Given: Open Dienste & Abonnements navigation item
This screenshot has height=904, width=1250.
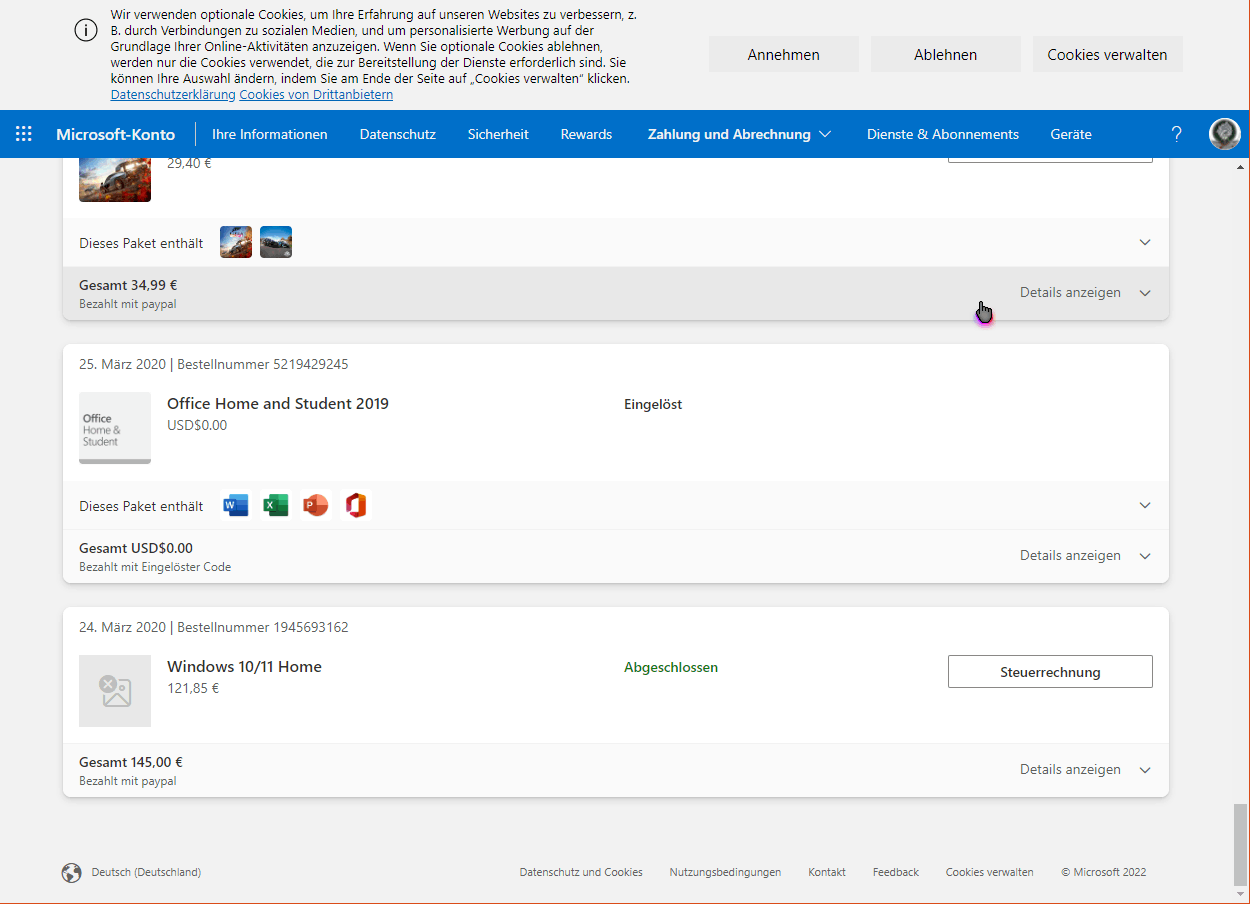Looking at the screenshot, I should point(943,134).
